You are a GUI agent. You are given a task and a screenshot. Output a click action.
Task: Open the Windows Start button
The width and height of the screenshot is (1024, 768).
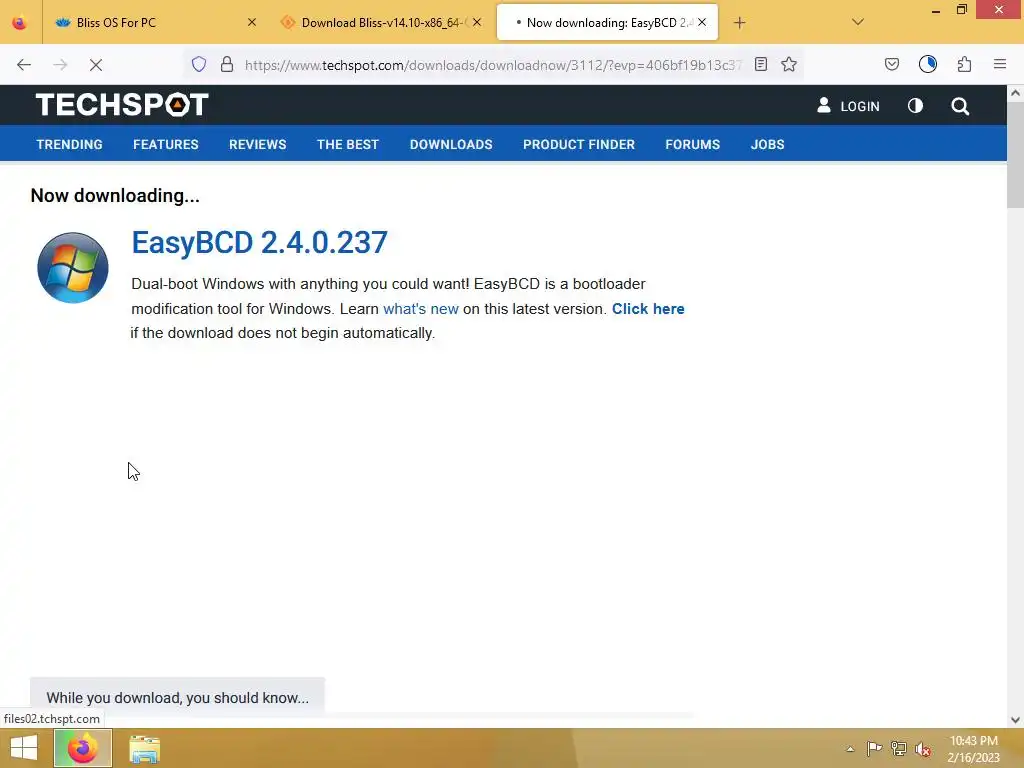pos(24,748)
